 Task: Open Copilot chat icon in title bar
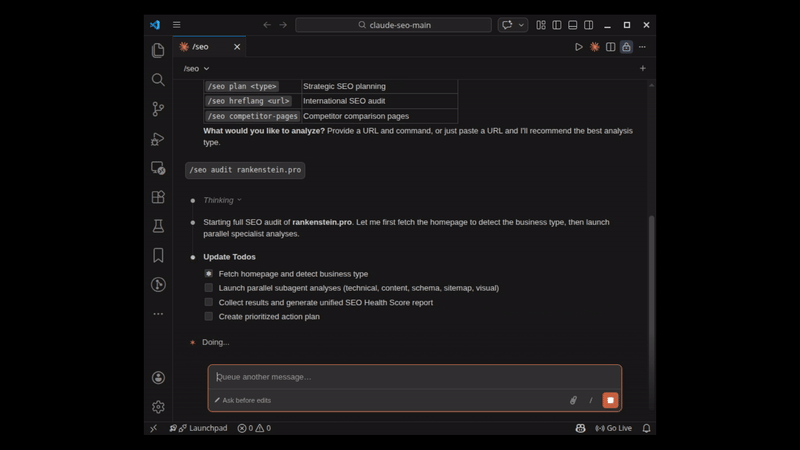[507, 24]
